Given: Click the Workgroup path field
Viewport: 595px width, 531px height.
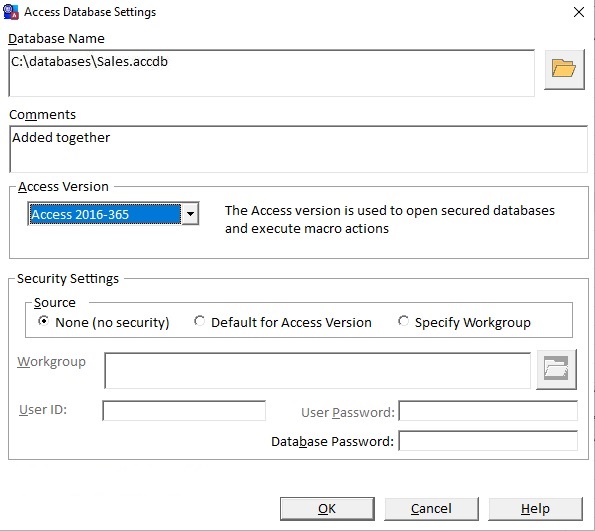Looking at the screenshot, I should tap(318, 370).
